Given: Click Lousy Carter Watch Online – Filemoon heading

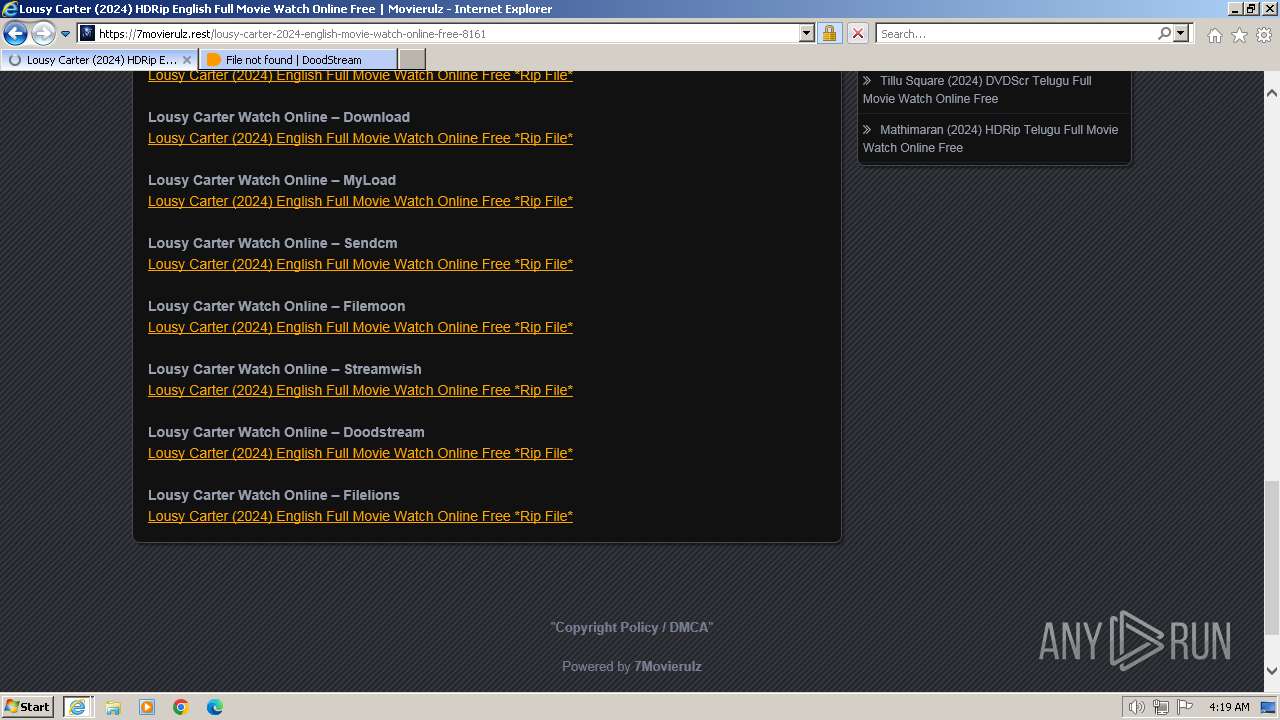Looking at the screenshot, I should pyautogui.click(x=277, y=306).
